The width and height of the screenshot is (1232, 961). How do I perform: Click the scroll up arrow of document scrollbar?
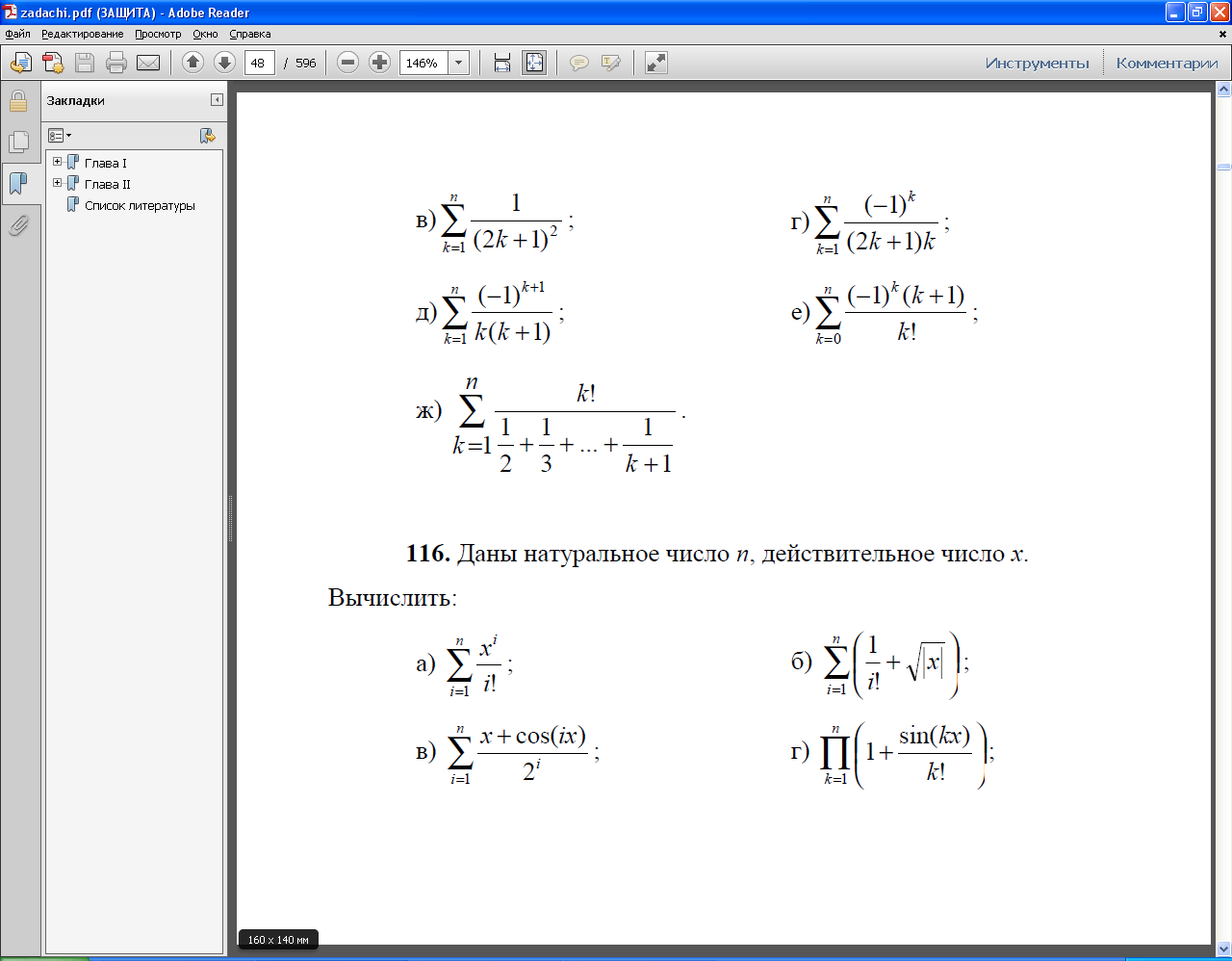tap(1224, 90)
